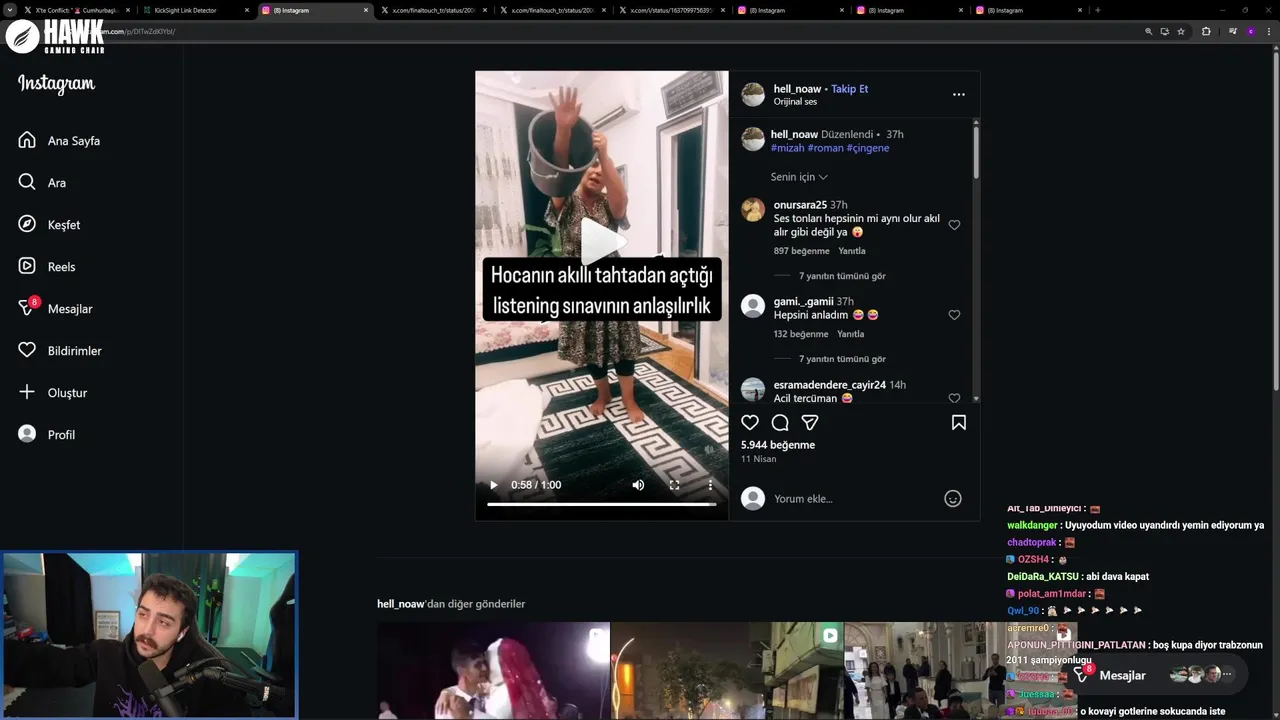Screen dimensions: 1280x720
Task: Click esramadendere_cayir24 profile picture
Action: 753,389
